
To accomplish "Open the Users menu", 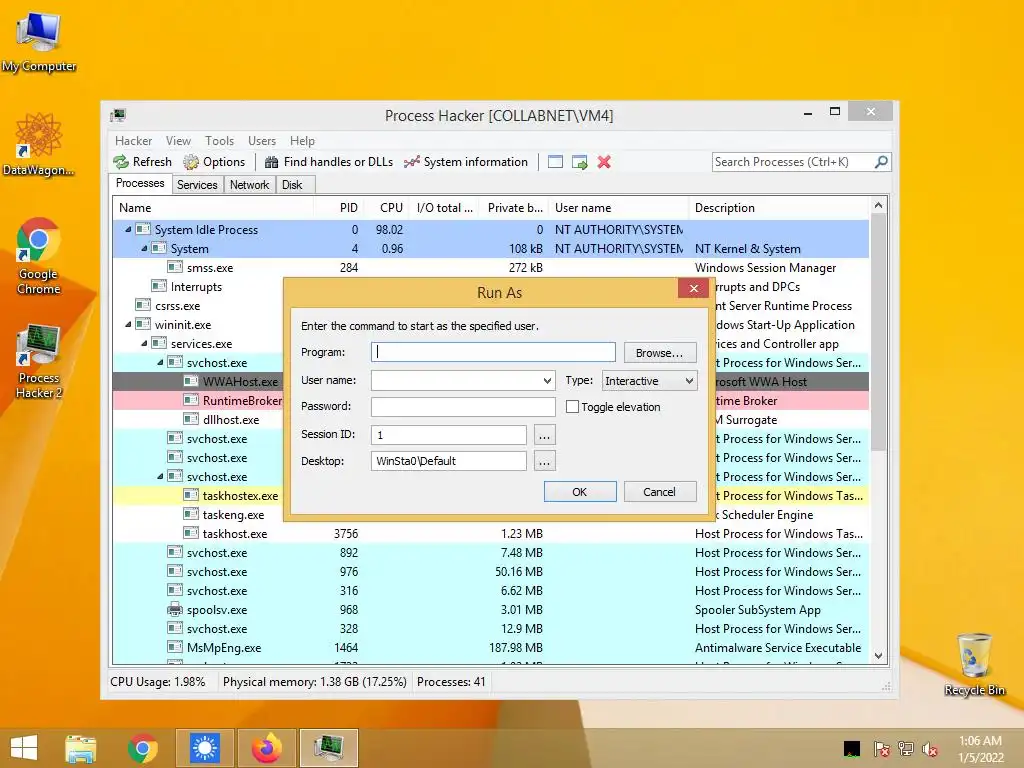I will [262, 140].
